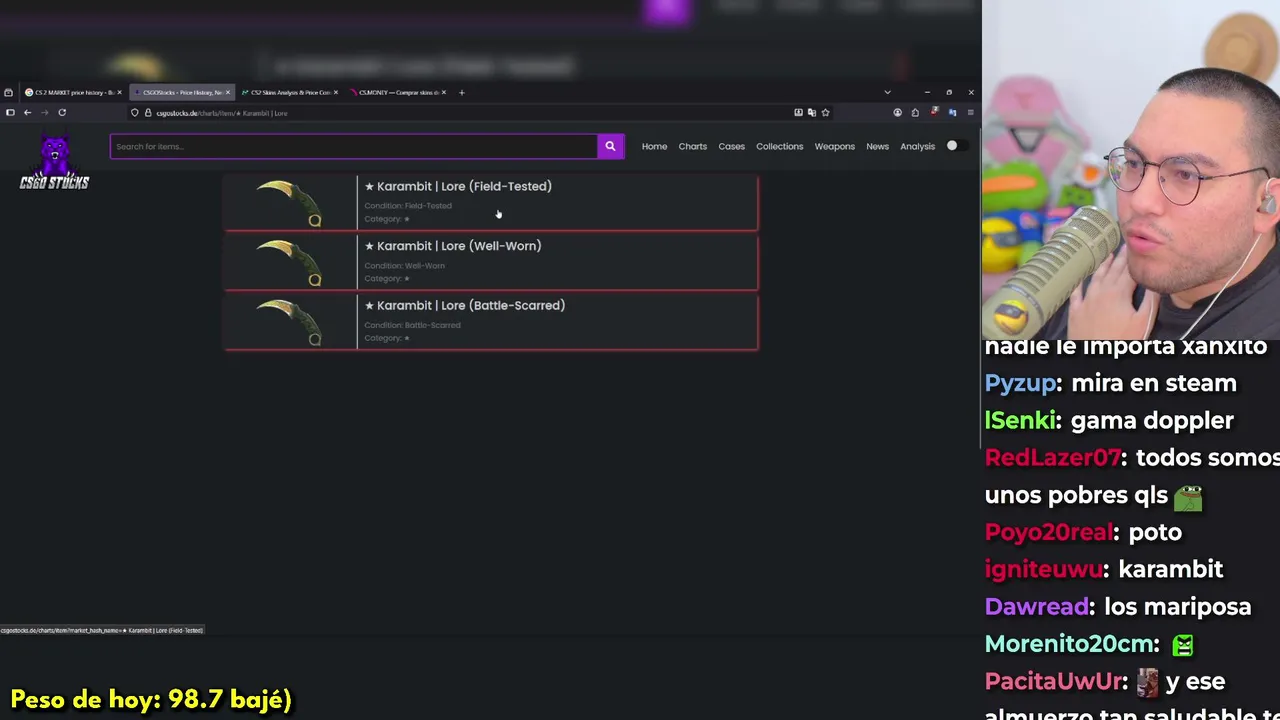Open the Well-Worn Karambit knife thumbnail
1280x720 pixels.
tap(290, 262)
